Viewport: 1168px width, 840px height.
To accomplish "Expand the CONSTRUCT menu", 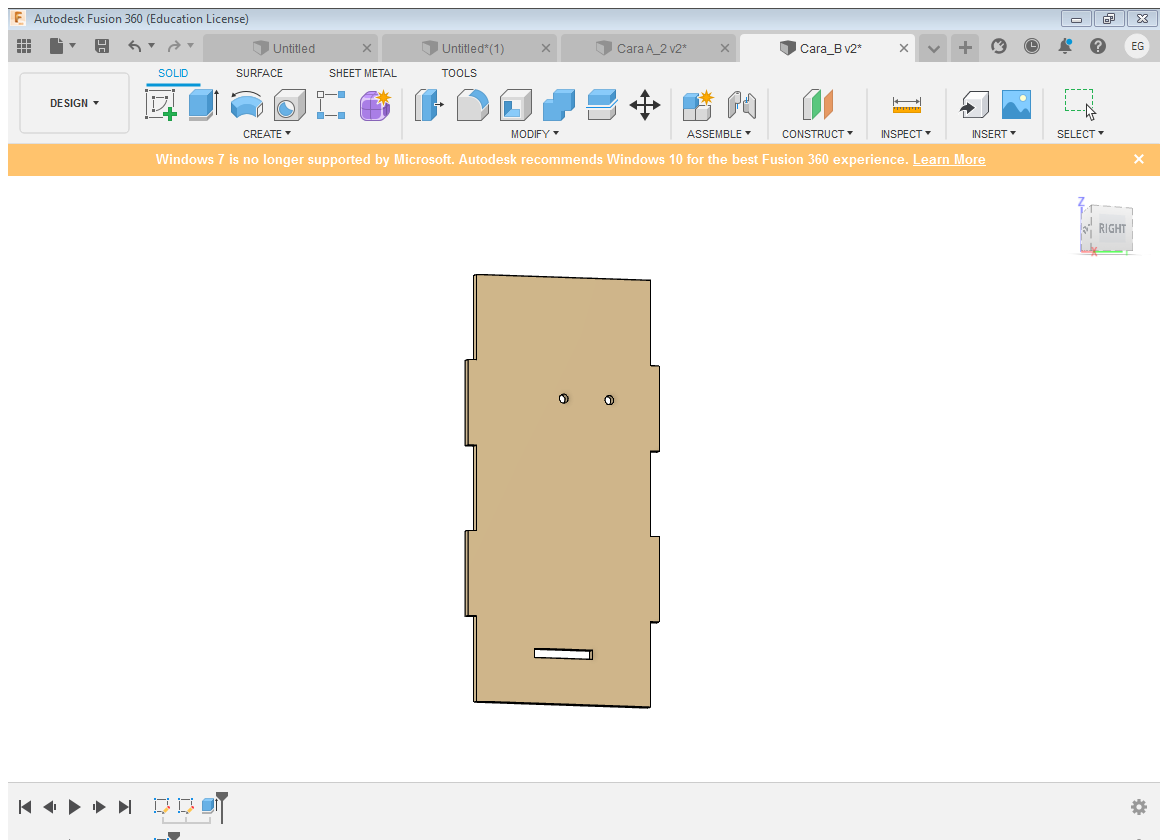I will pyautogui.click(x=817, y=134).
